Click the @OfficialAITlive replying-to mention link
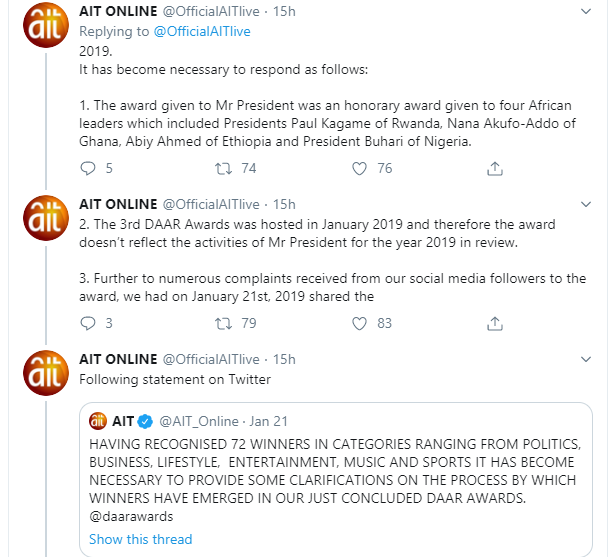The image size is (609, 557). click(202, 31)
